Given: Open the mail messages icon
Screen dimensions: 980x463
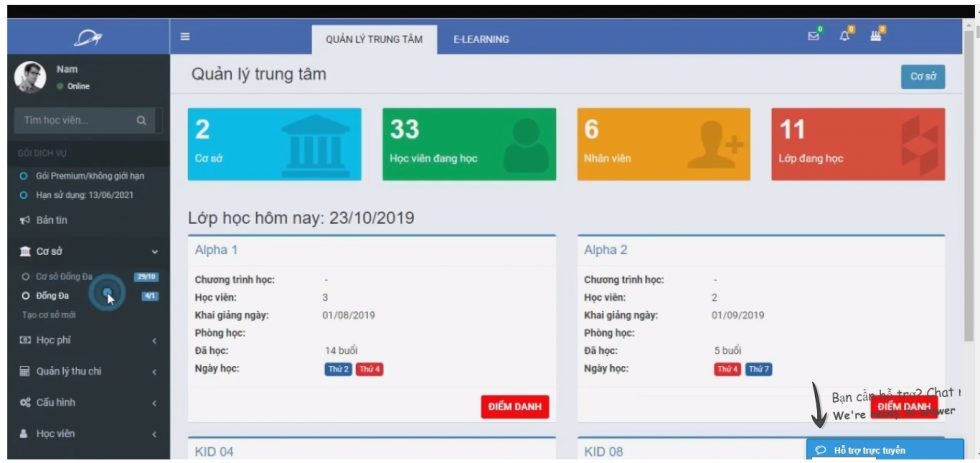Looking at the screenshot, I should click(x=813, y=36).
